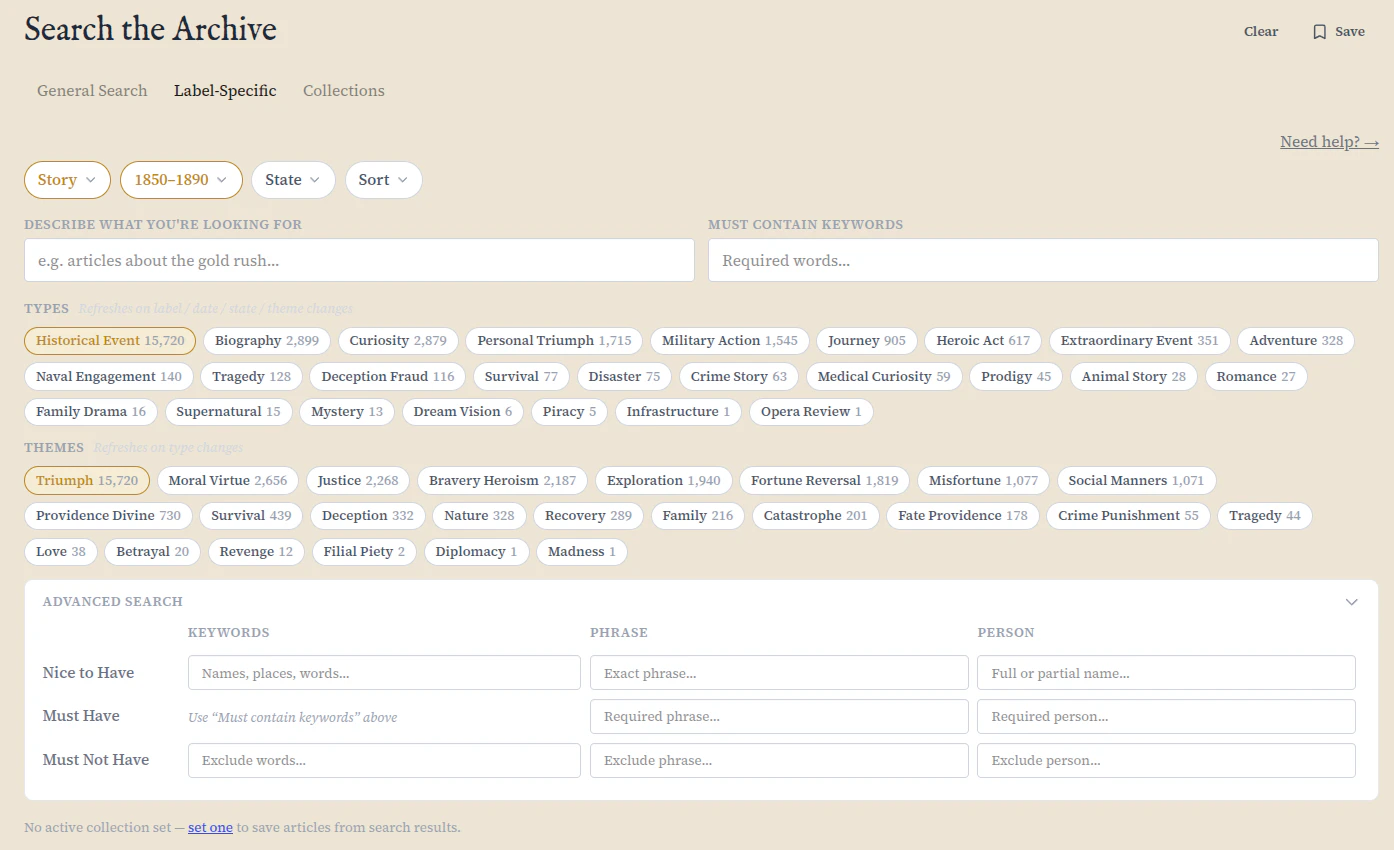Choose the Mystery type chip
The image size is (1394, 850).
[x=347, y=412]
